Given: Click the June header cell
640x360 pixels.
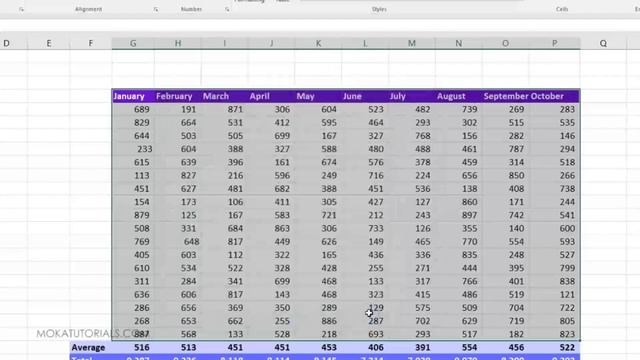Looking at the screenshot, I should (x=365, y=96).
